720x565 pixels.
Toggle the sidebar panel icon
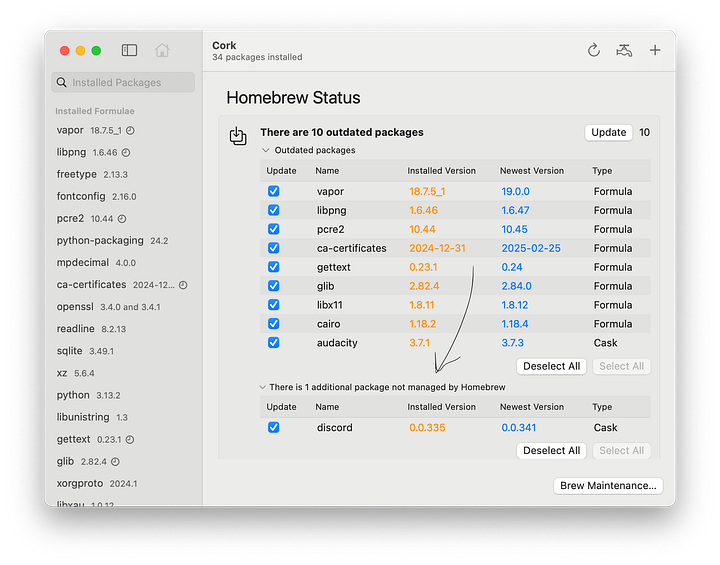[x=129, y=50]
